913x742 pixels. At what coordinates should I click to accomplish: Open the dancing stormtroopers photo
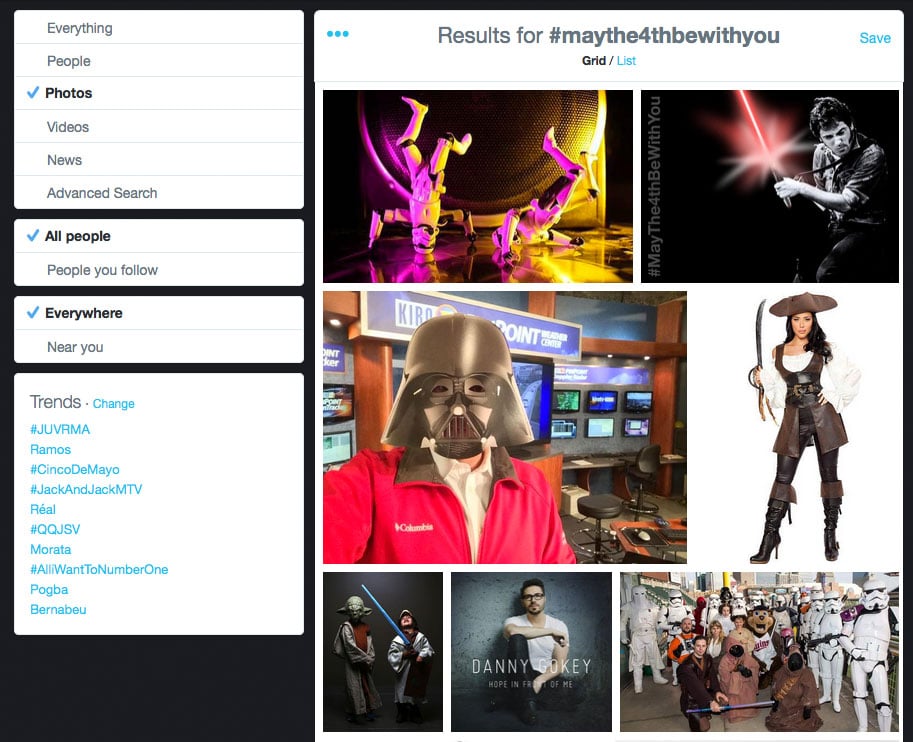477,186
